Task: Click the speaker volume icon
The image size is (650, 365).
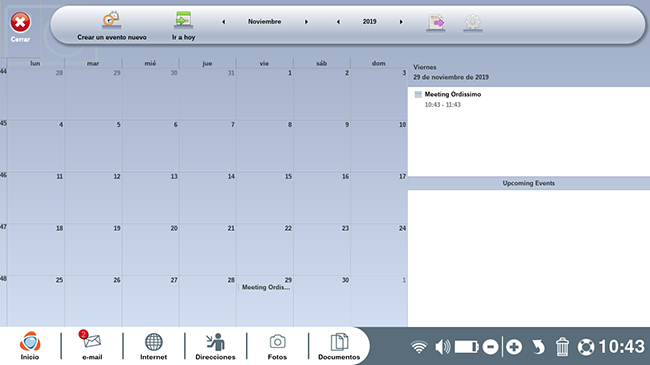Action: 443,347
